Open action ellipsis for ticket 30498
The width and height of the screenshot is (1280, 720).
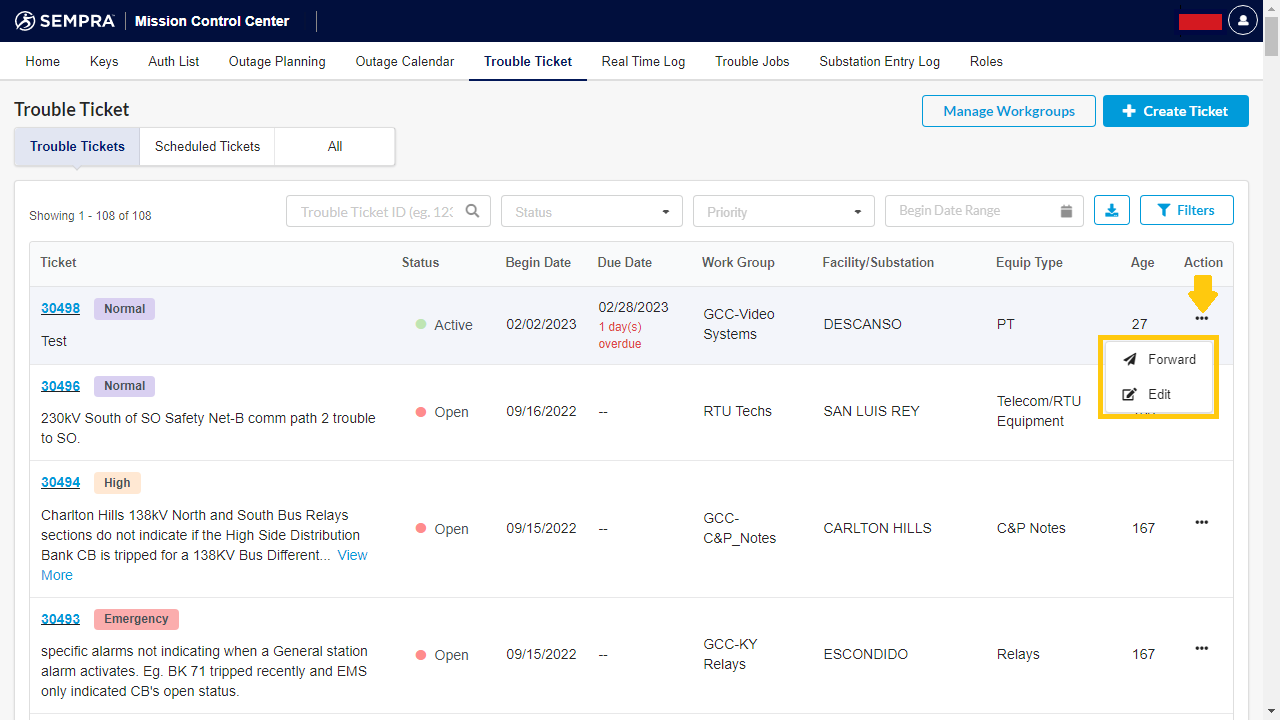coord(1201,319)
